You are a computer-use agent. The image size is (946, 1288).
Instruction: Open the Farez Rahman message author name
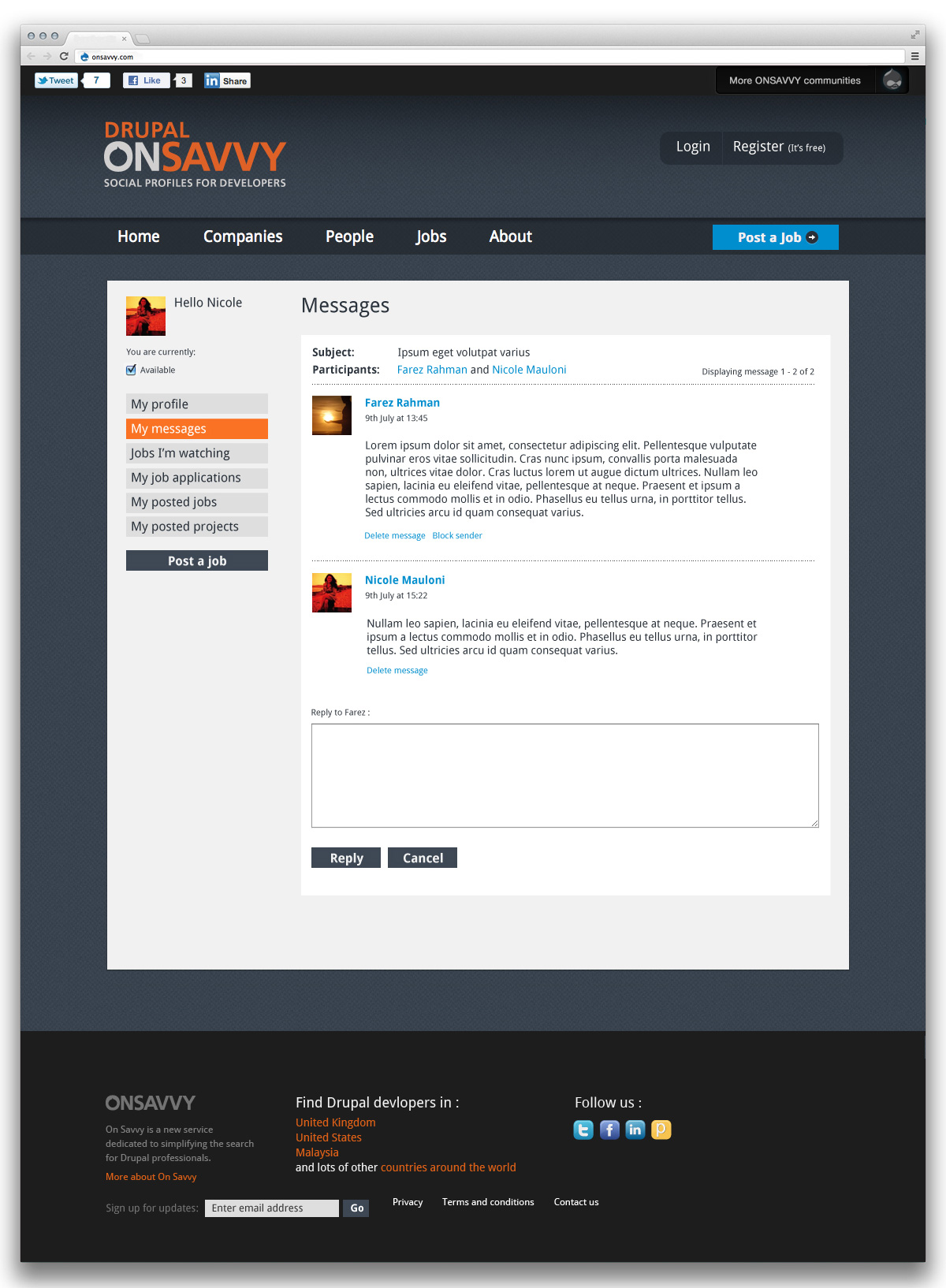402,403
